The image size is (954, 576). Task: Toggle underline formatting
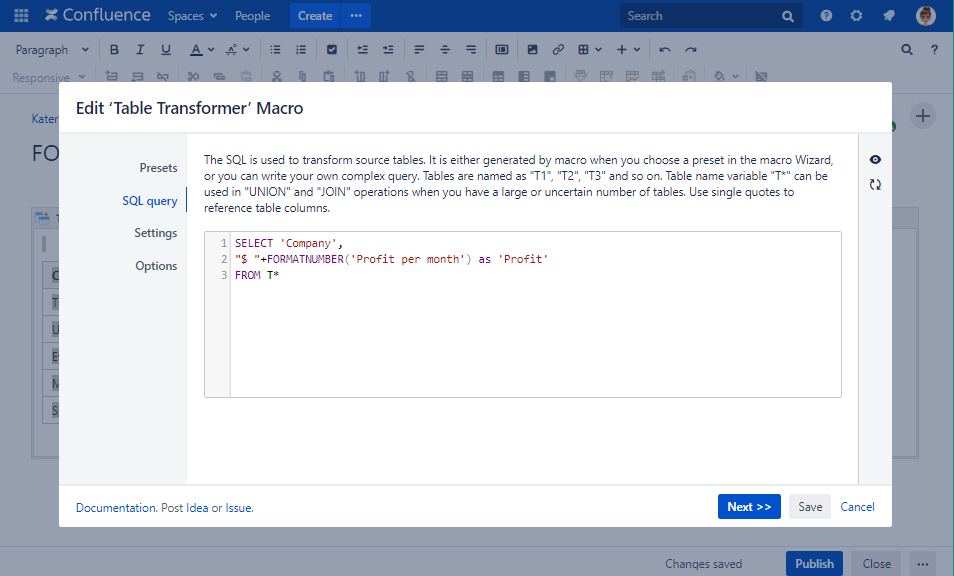167,49
